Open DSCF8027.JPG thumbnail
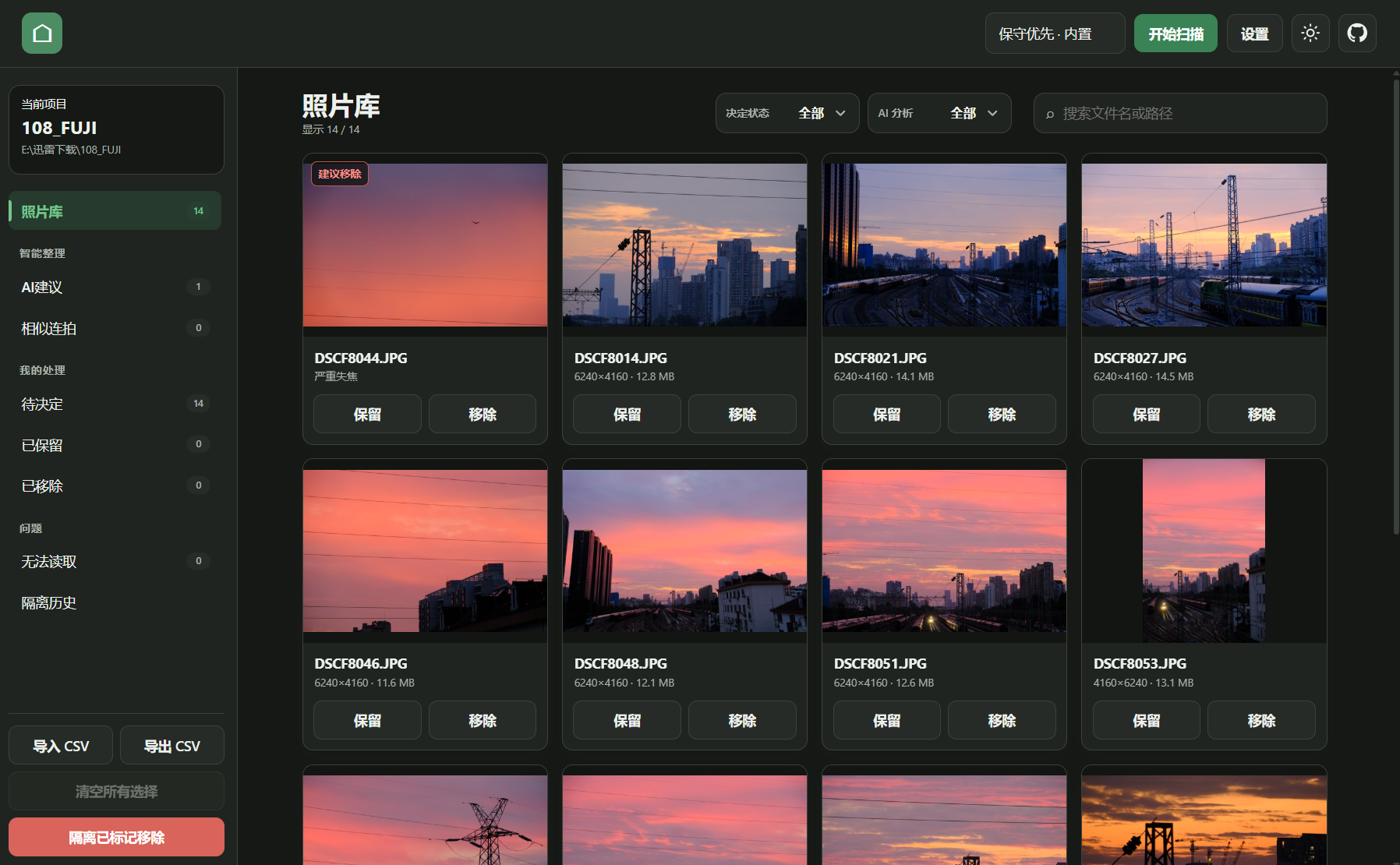The image size is (1400, 865). [1204, 245]
